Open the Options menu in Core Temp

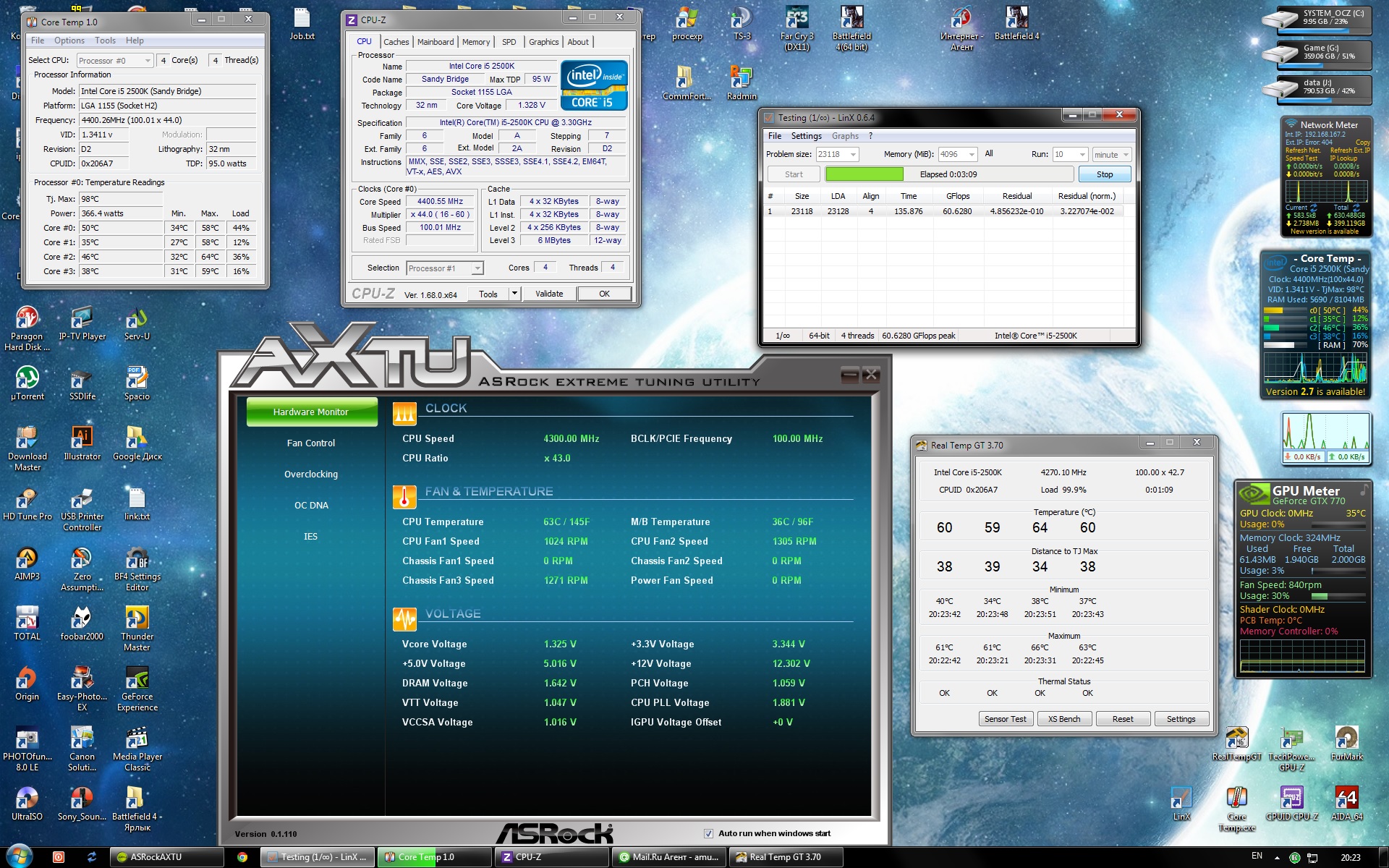pos(69,41)
